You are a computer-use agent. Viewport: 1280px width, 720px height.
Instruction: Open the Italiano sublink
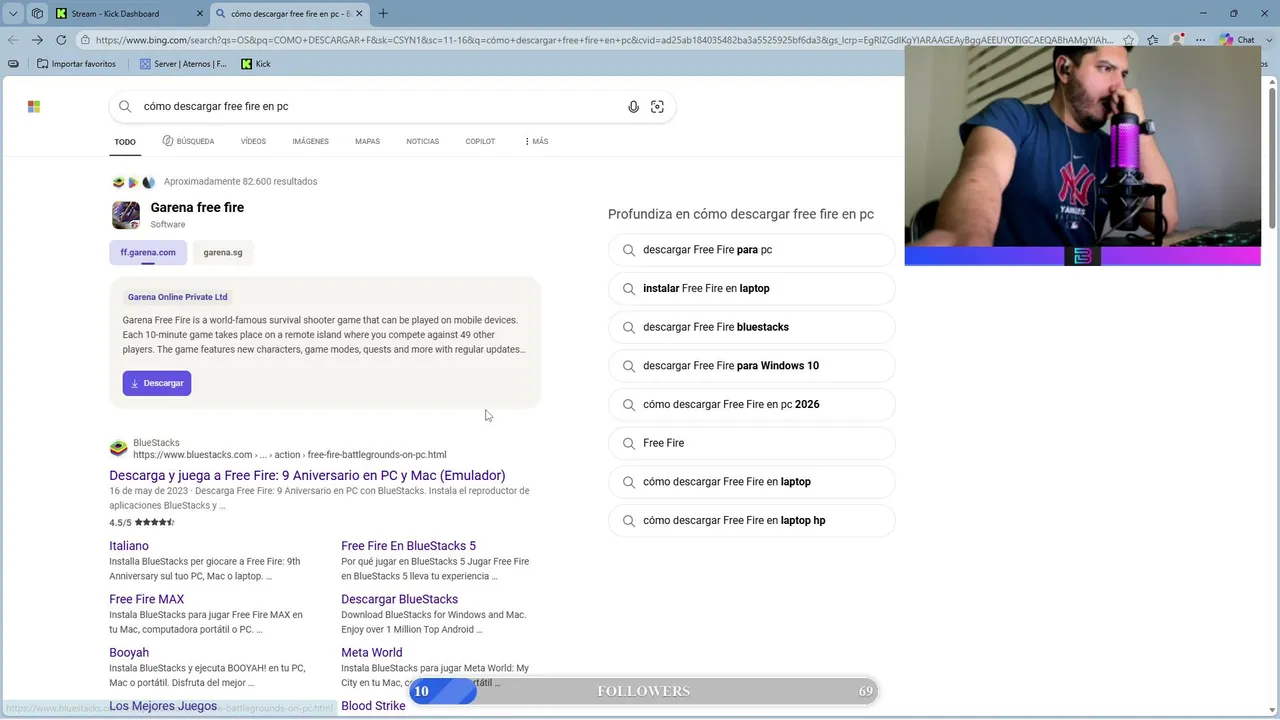click(129, 546)
